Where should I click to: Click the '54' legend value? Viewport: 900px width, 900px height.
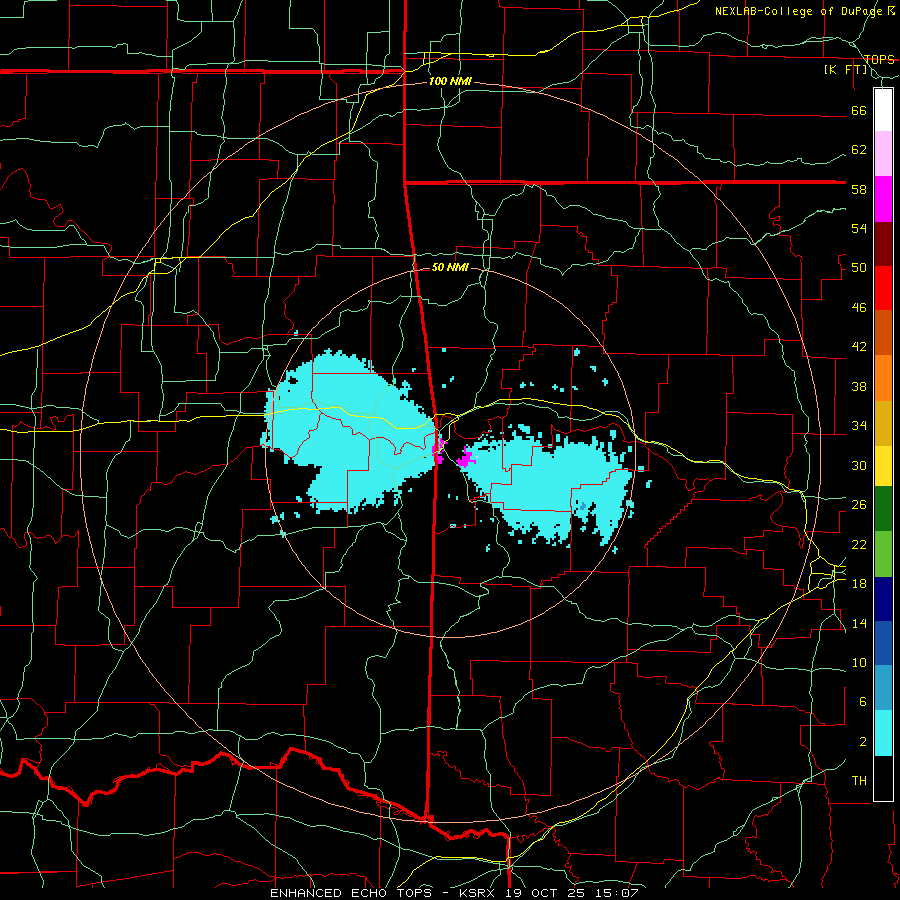859,228
